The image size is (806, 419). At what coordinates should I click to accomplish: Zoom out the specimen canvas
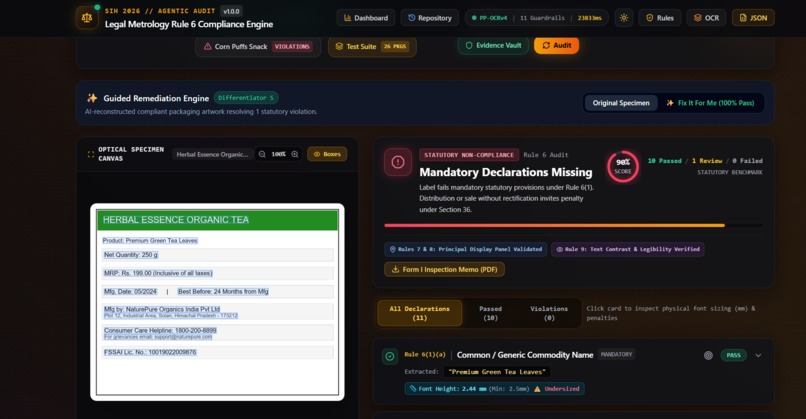[x=262, y=154]
